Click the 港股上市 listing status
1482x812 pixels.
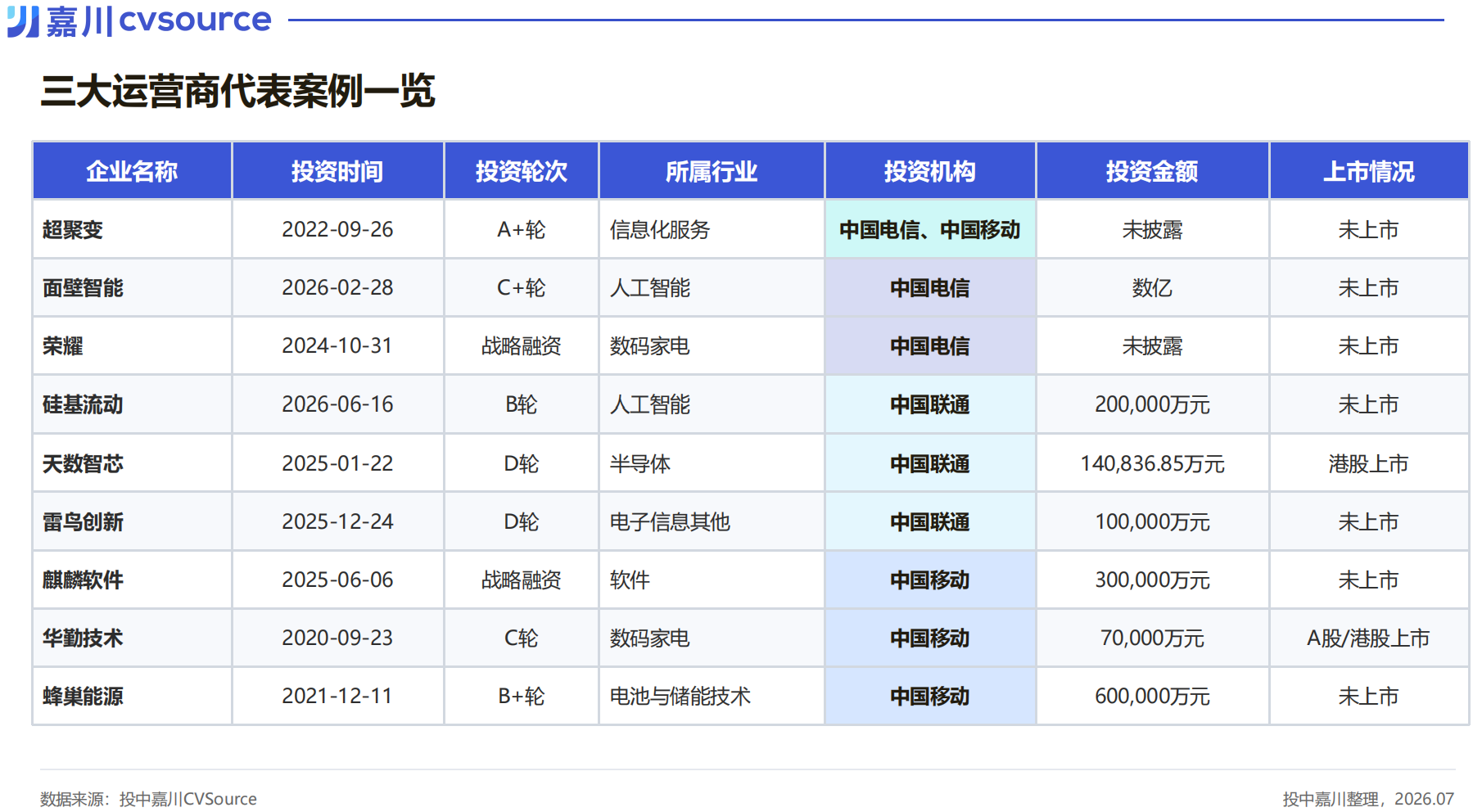pyautogui.click(x=1369, y=463)
